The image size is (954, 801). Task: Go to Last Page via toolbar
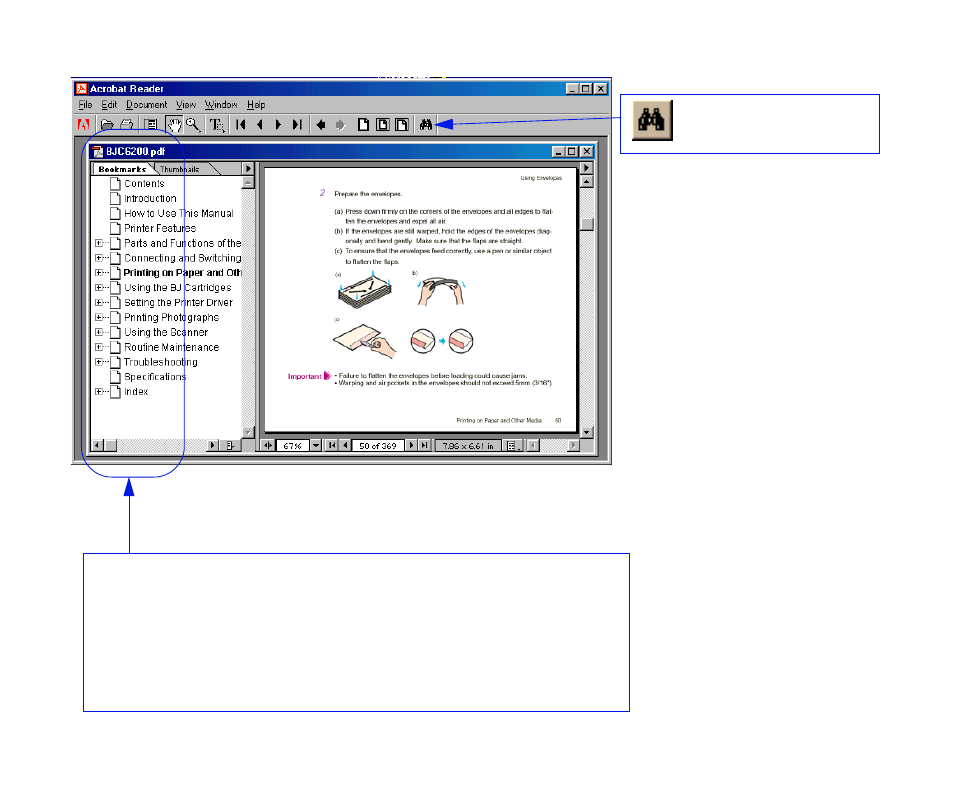pos(297,125)
